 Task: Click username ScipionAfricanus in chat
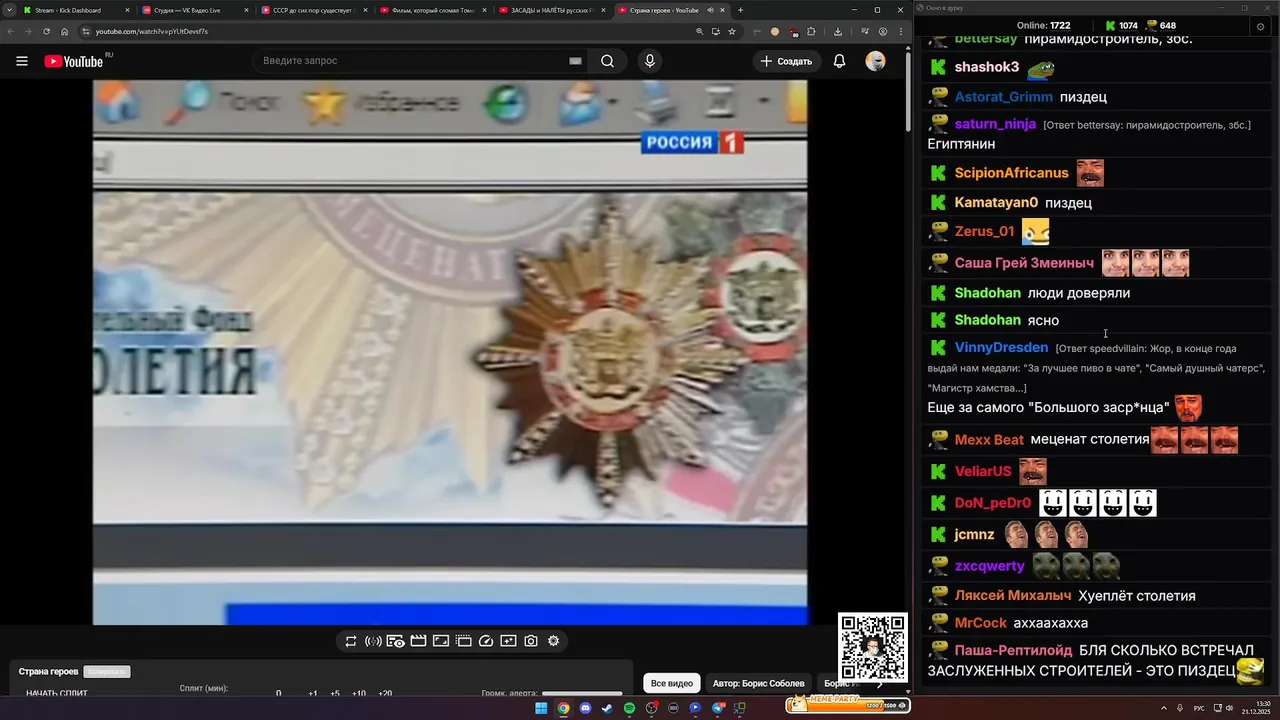[x=1011, y=173]
